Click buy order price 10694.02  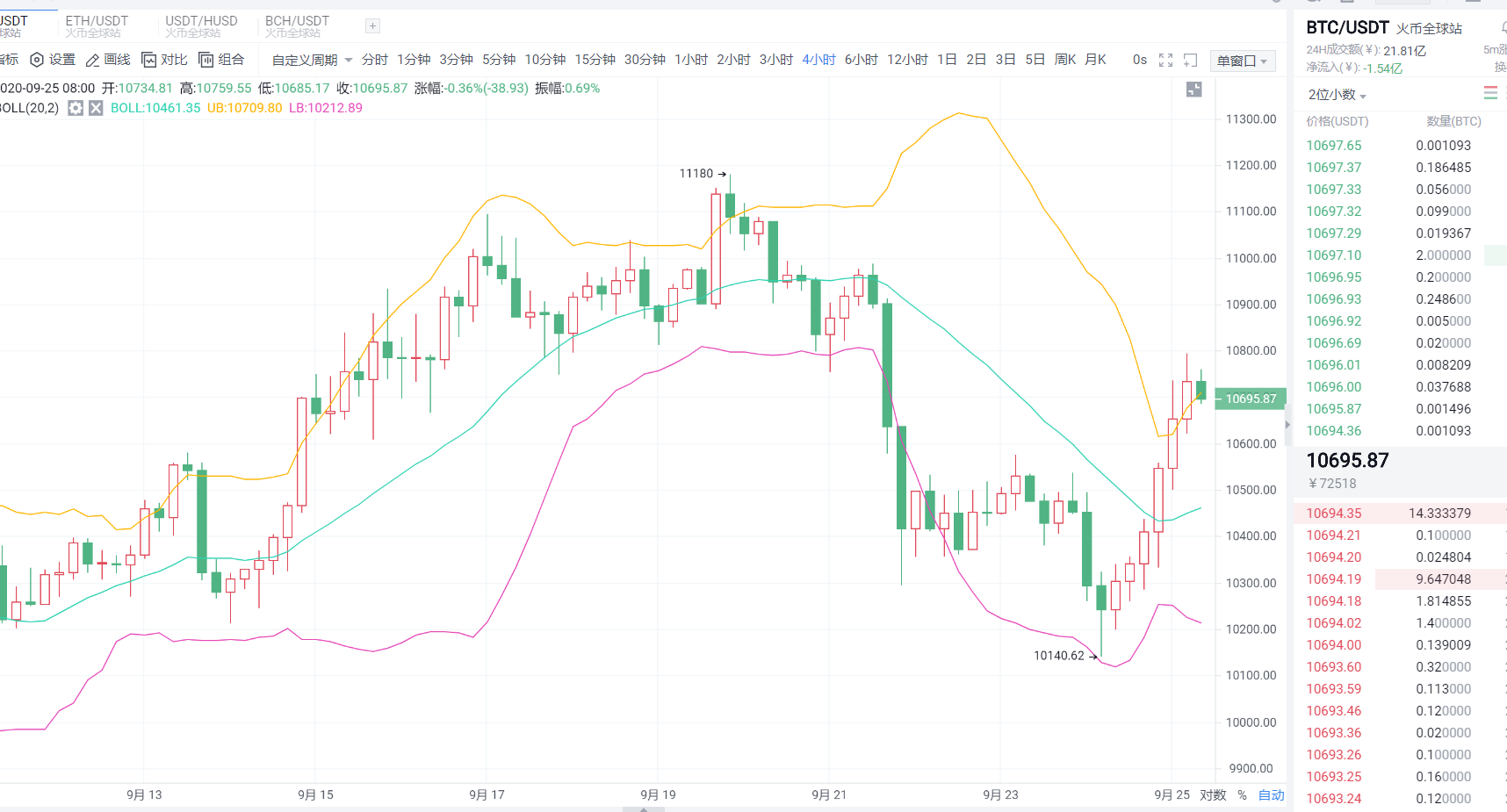click(x=1333, y=623)
